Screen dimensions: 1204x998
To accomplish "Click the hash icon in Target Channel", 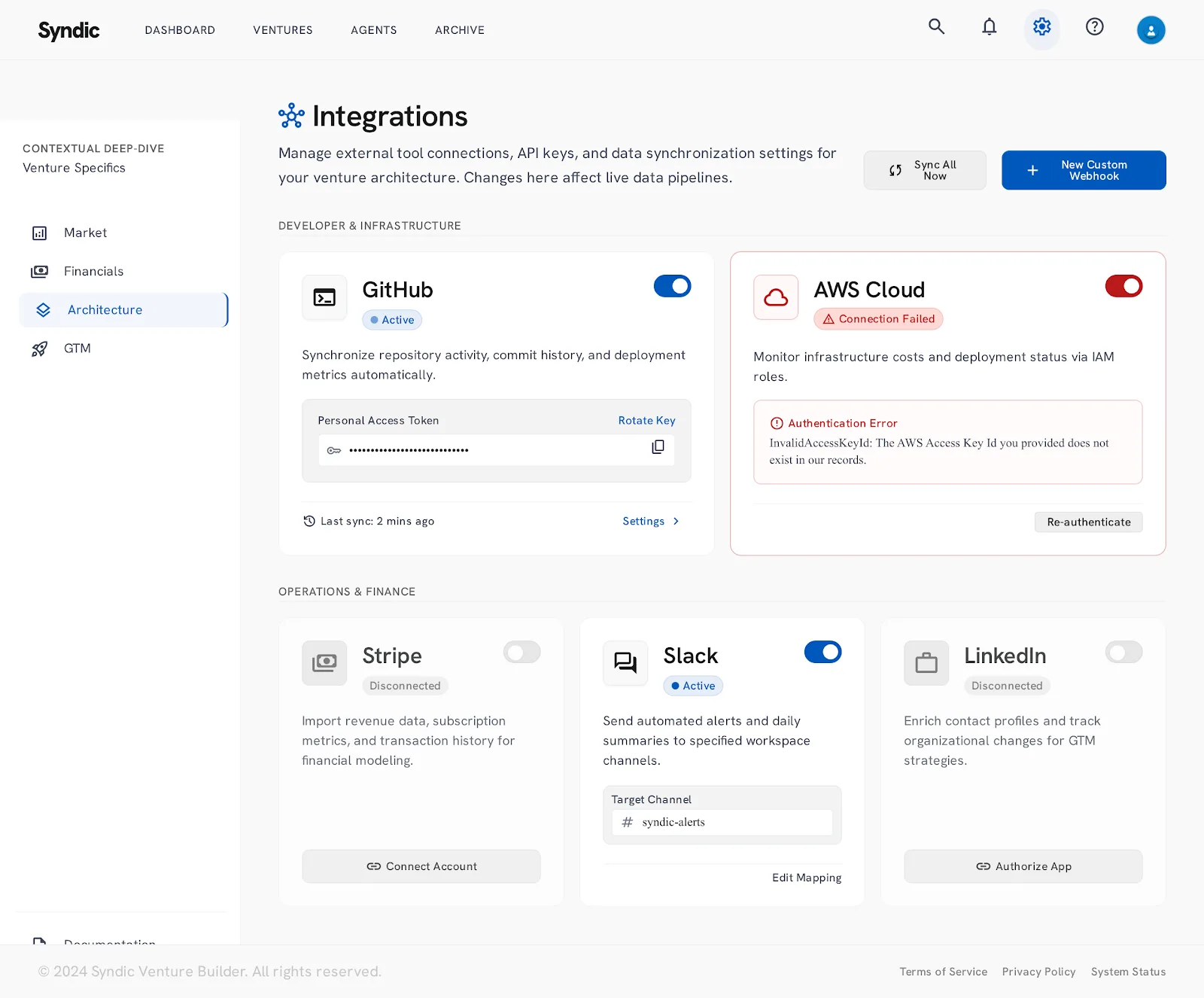I will coord(628,822).
